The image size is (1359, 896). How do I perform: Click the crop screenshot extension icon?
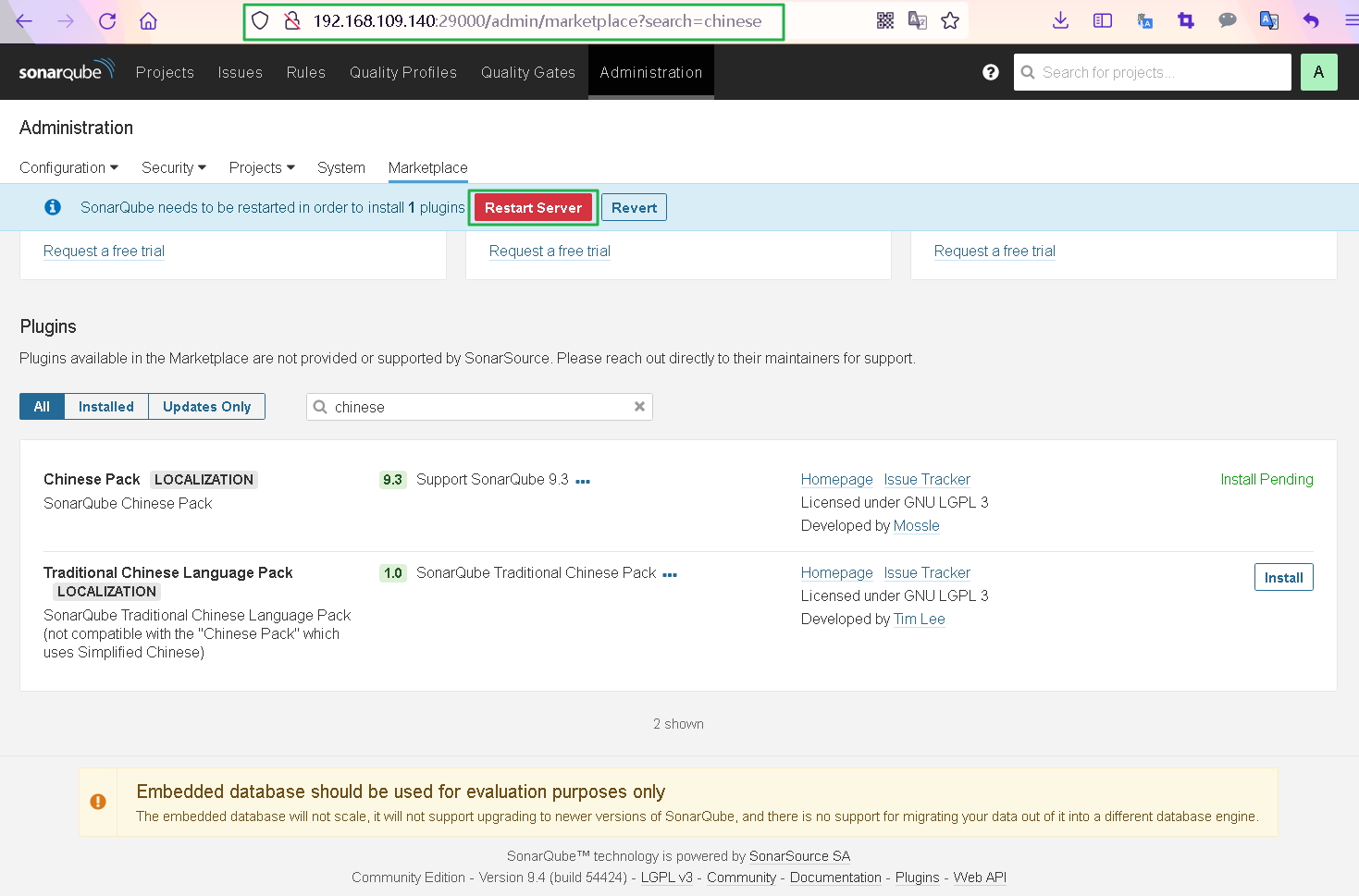pos(1186,20)
